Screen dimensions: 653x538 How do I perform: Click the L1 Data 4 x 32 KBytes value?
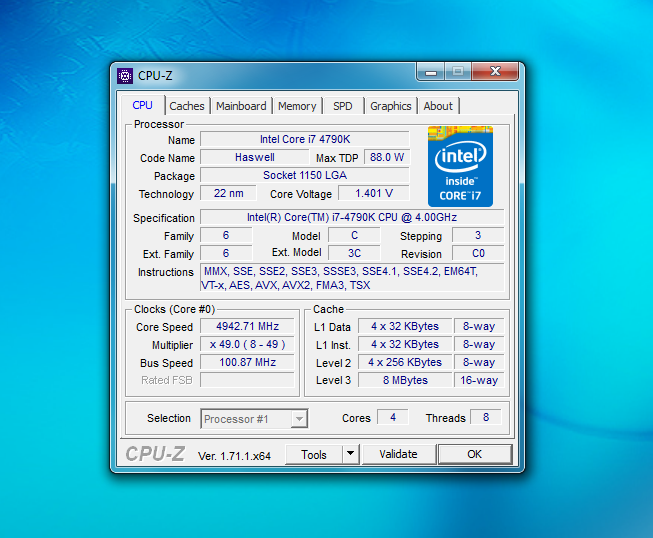click(405, 326)
